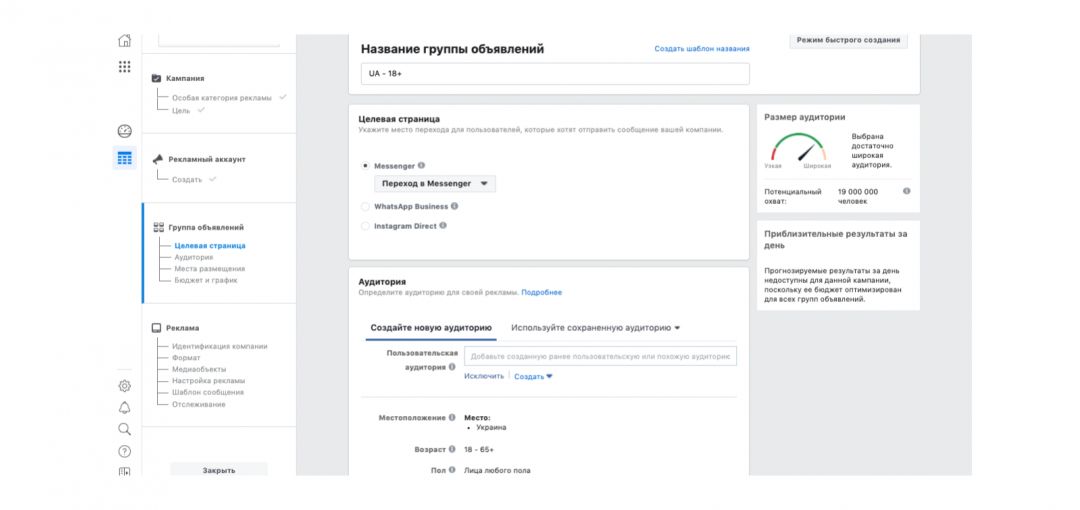Go to Места размещения in sidebar

click(x=209, y=269)
